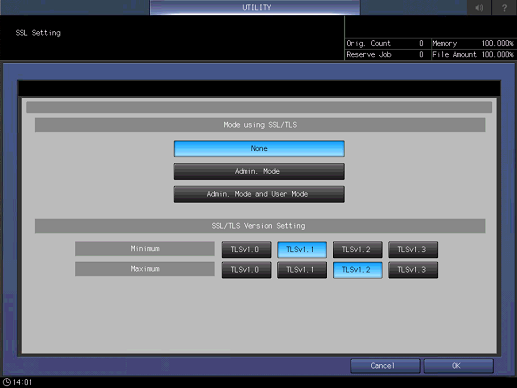The image size is (517, 388).
Task: Set Minimum version to TLSv1.3
Action: pos(413,250)
